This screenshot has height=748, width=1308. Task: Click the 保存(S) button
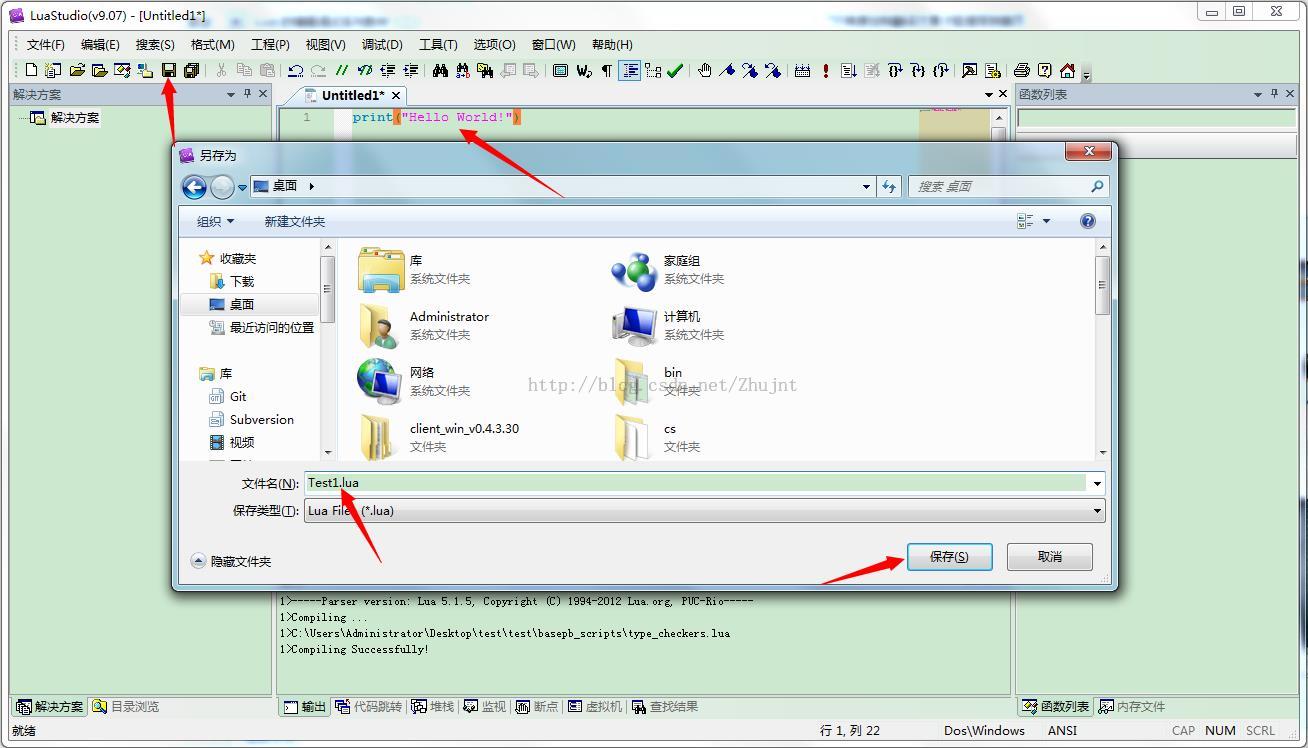949,557
